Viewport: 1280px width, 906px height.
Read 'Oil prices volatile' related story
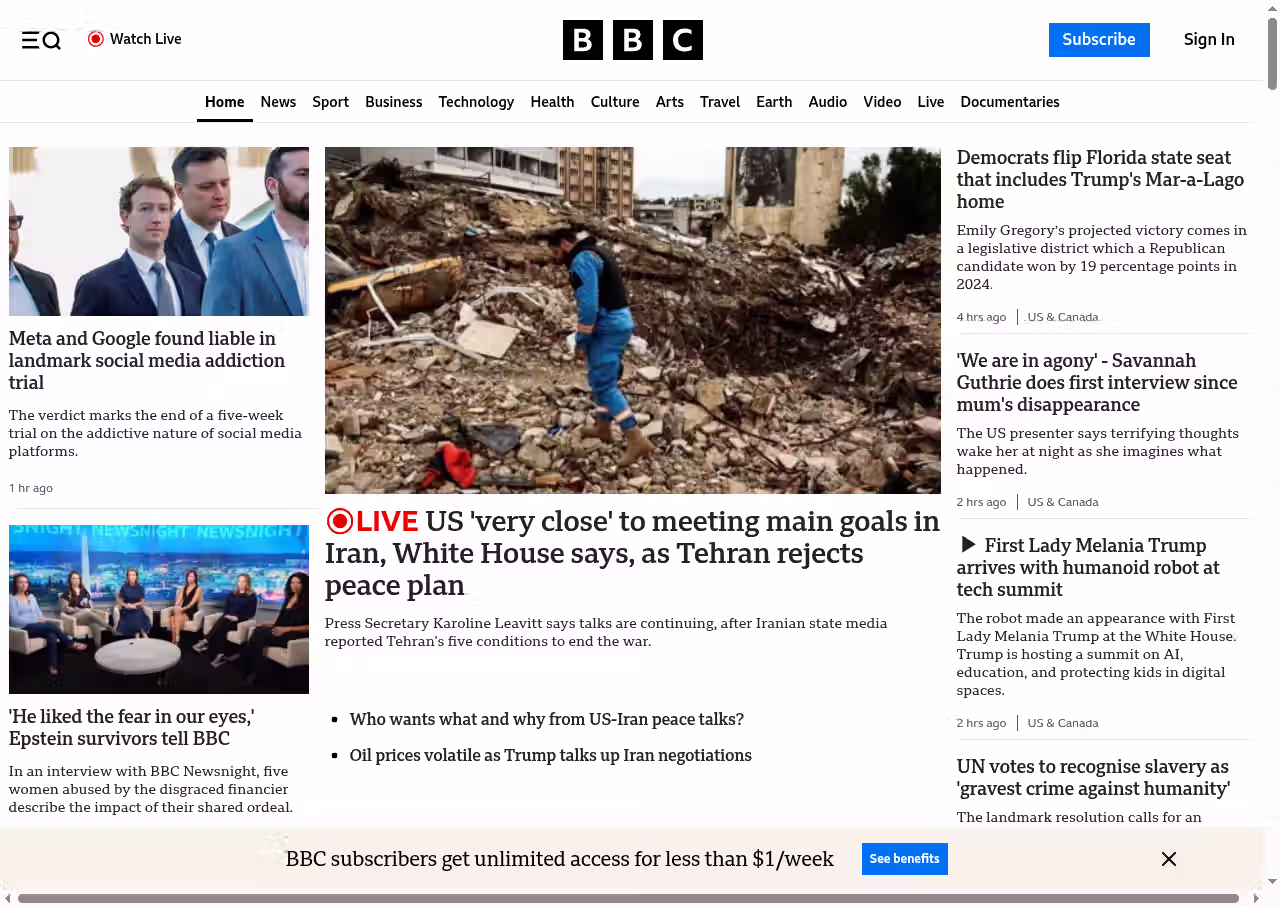550,755
